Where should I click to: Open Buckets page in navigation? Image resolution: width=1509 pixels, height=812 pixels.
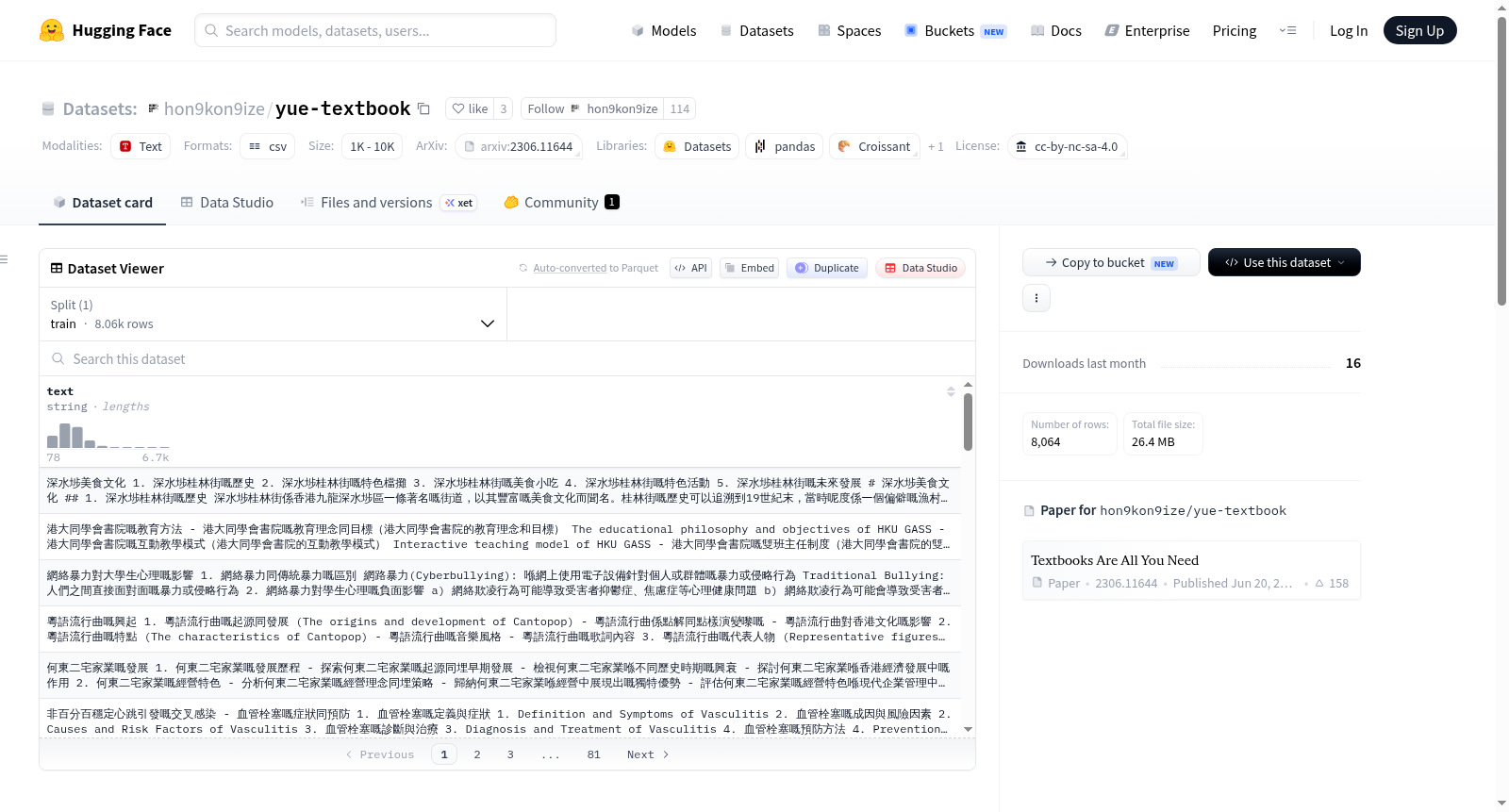955,31
